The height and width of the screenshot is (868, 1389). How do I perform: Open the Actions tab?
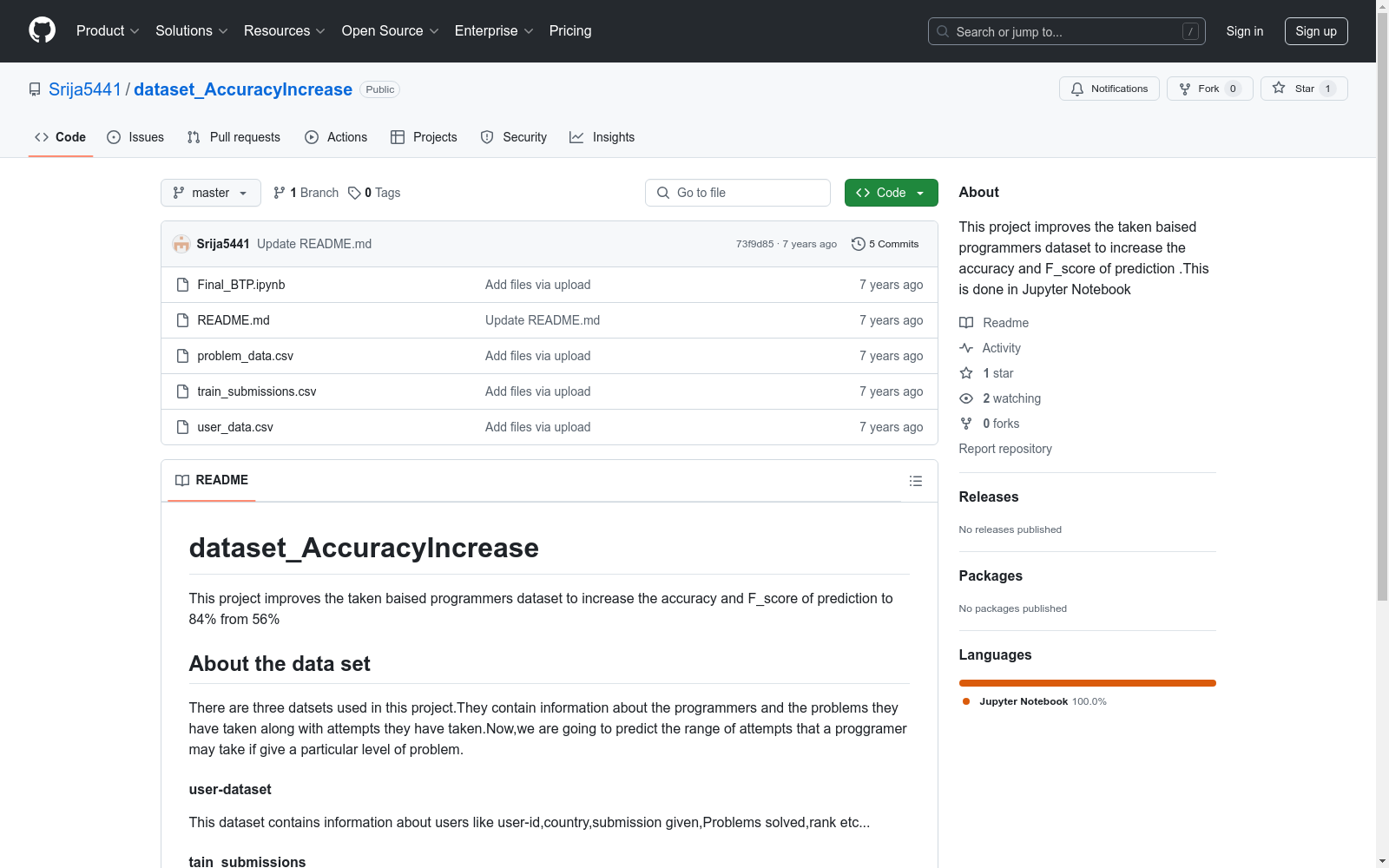point(336,137)
